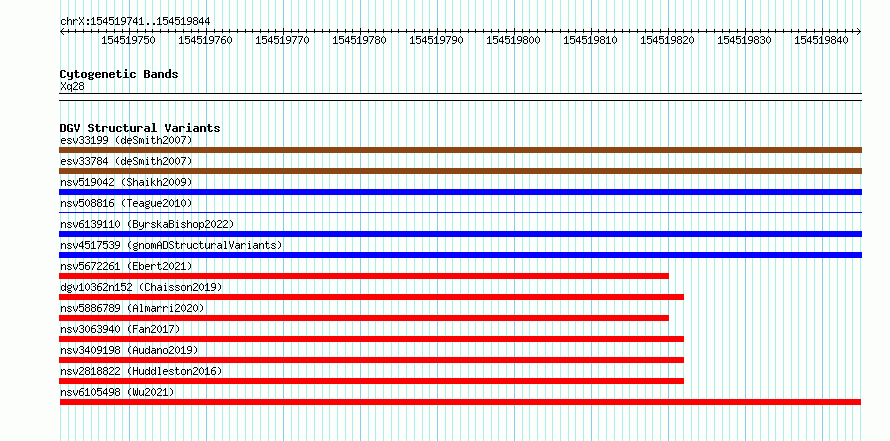890x441 pixels.
Task: Click the Xq28 band label
Action: tap(72, 86)
